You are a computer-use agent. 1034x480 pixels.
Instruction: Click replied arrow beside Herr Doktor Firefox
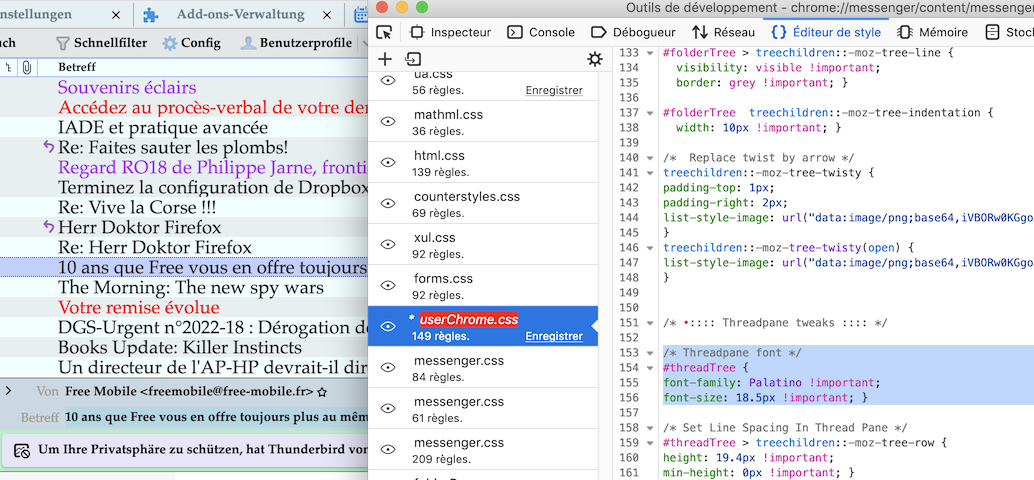point(49,227)
